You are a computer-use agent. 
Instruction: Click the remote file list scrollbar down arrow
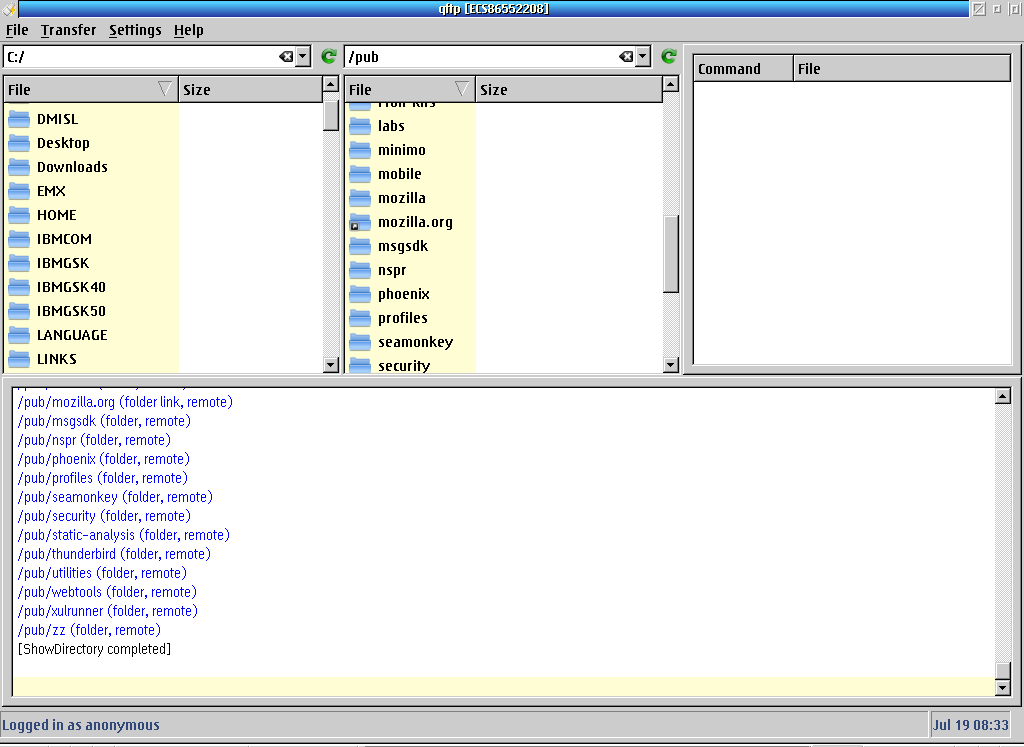click(x=670, y=366)
